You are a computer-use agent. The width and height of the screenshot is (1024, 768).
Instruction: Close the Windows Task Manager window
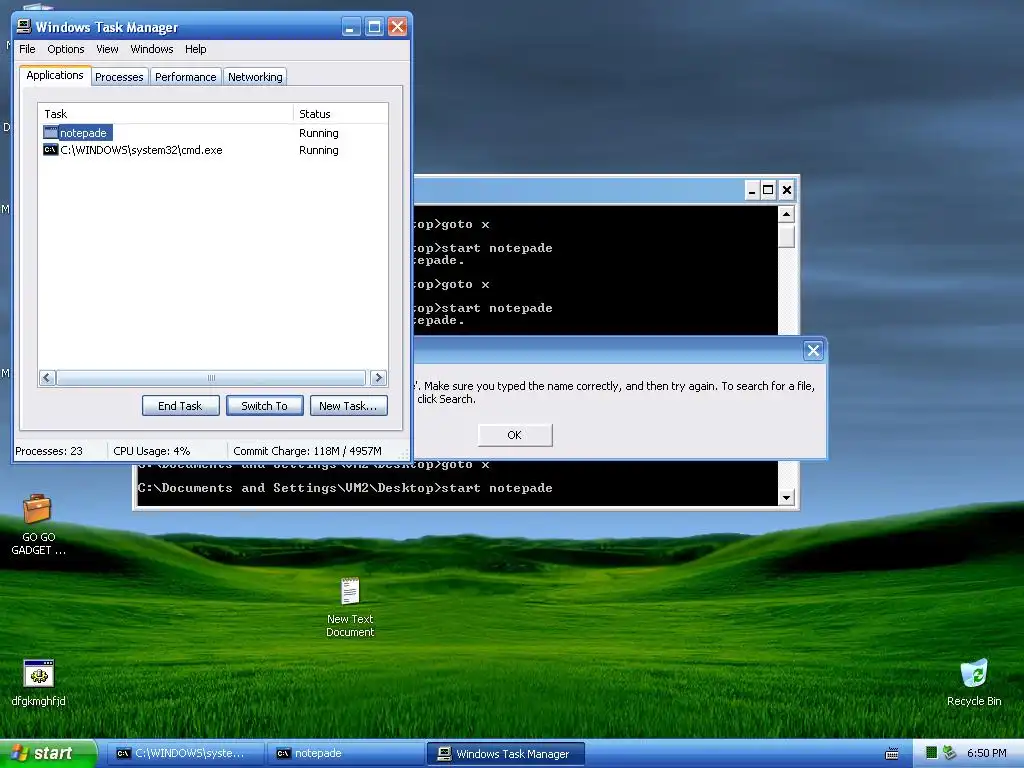click(x=397, y=27)
